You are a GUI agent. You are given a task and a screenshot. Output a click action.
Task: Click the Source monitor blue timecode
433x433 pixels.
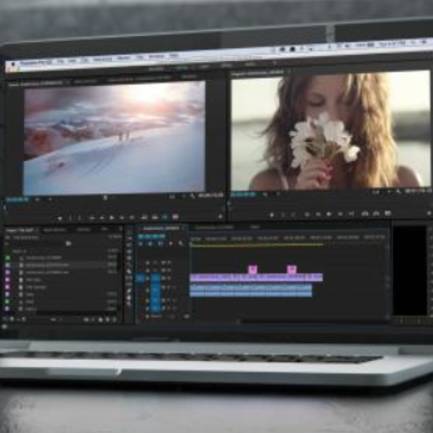(18, 200)
